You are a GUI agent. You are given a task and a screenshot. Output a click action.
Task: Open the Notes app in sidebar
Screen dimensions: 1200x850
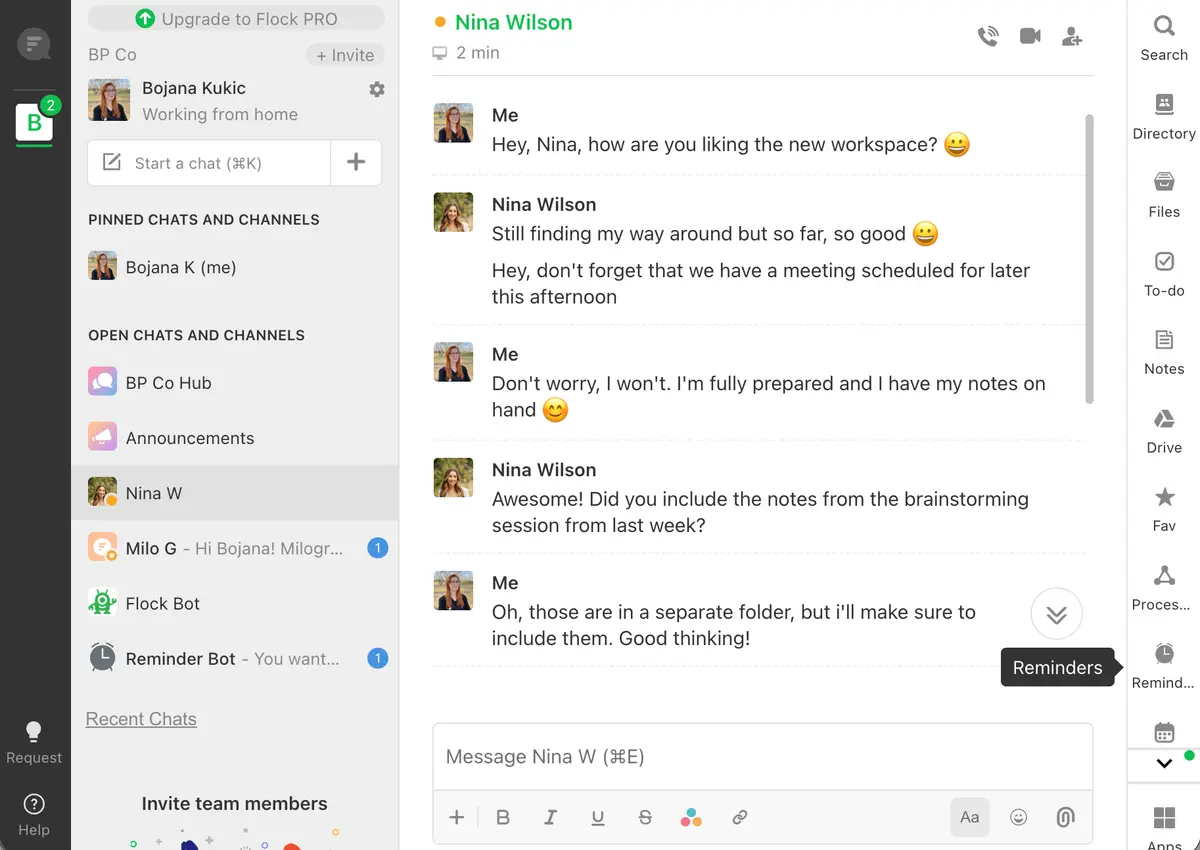(1164, 351)
